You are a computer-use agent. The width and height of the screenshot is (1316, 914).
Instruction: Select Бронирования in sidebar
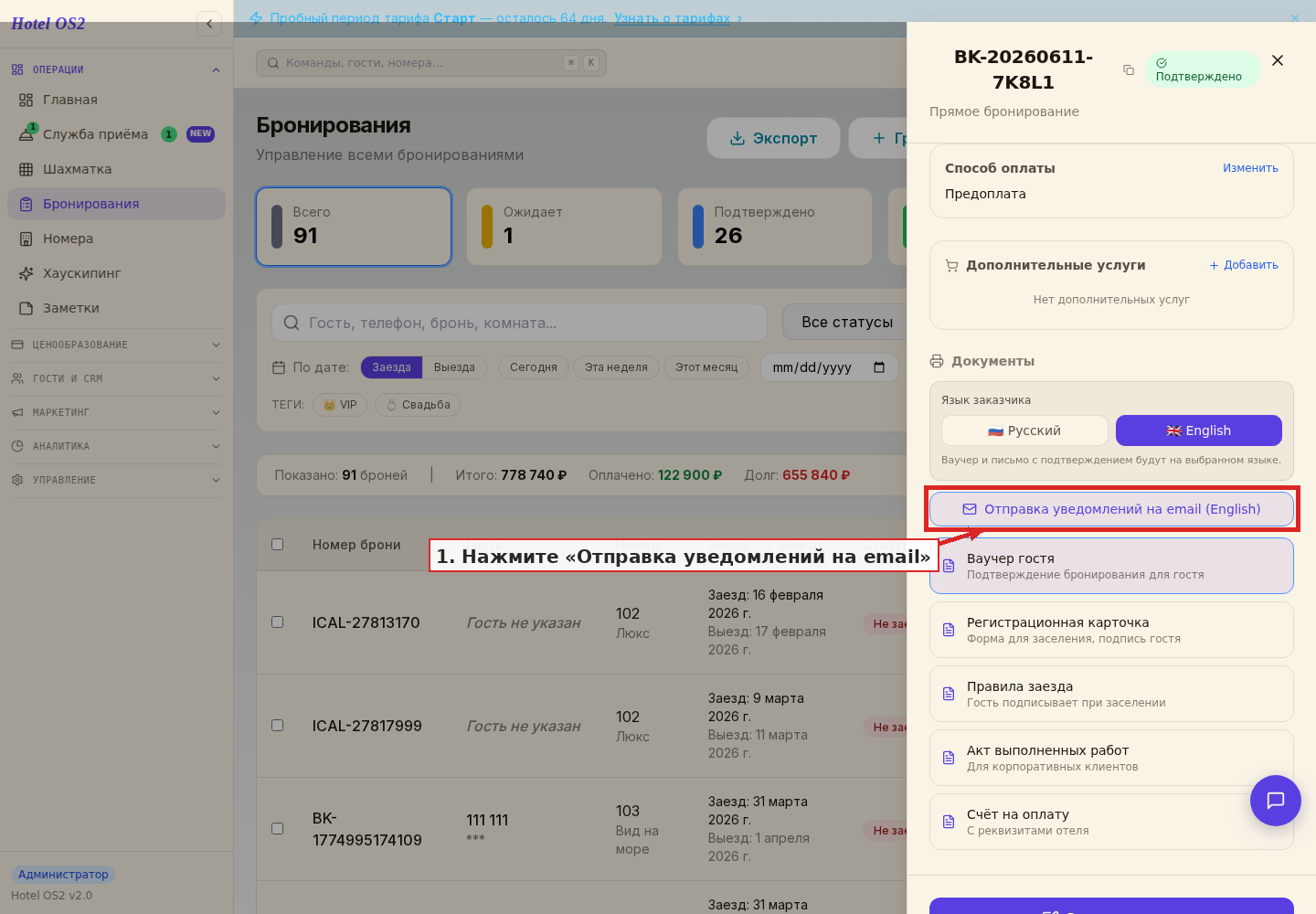[x=116, y=204]
